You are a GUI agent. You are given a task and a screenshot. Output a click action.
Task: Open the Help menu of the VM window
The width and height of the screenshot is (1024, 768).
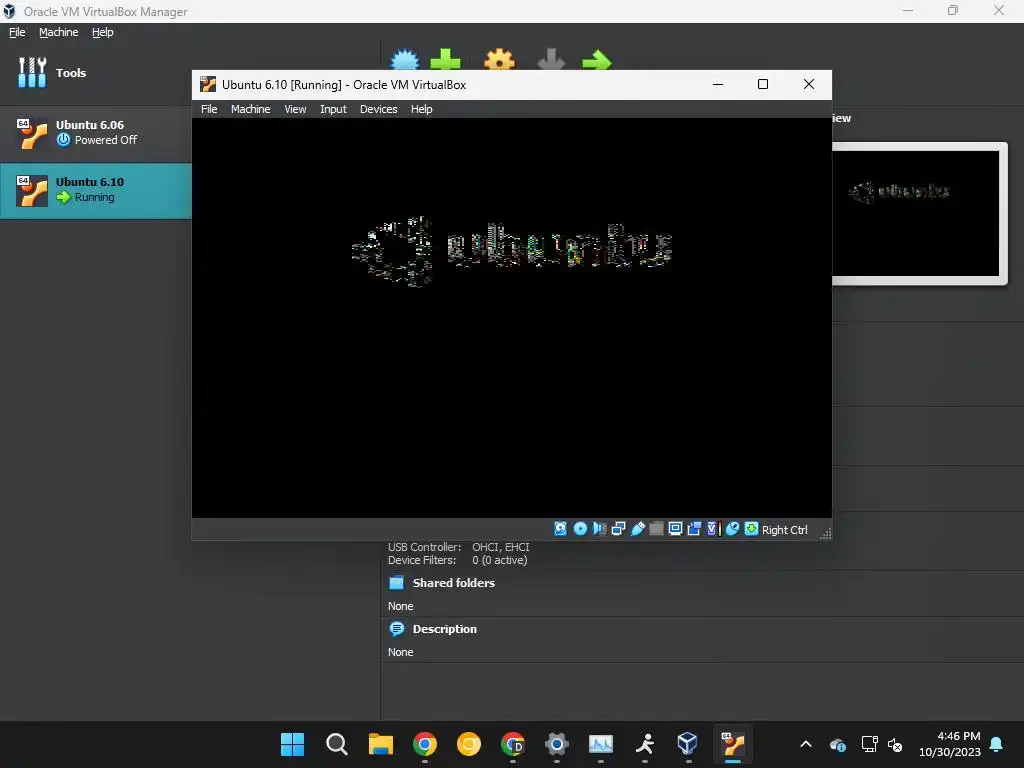[x=421, y=109]
